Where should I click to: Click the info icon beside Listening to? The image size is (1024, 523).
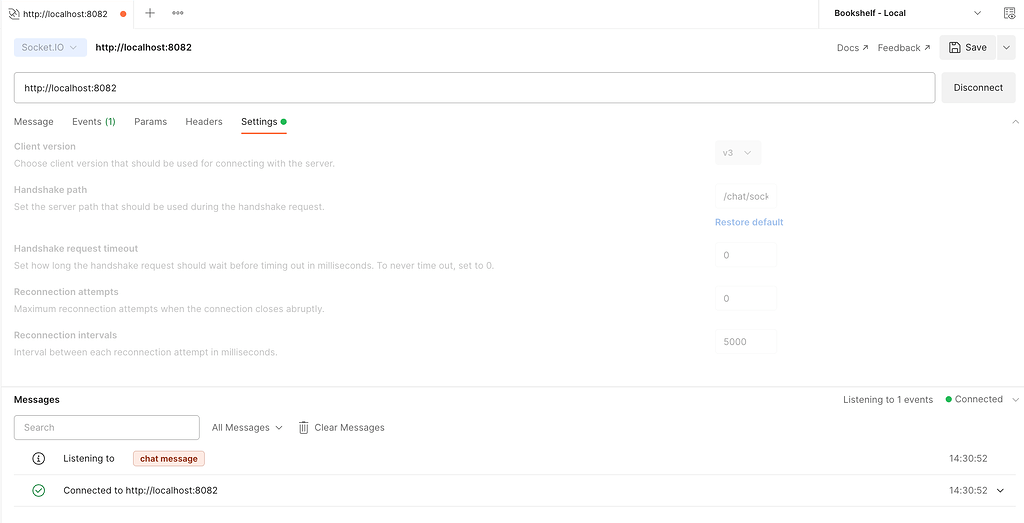(x=39, y=458)
